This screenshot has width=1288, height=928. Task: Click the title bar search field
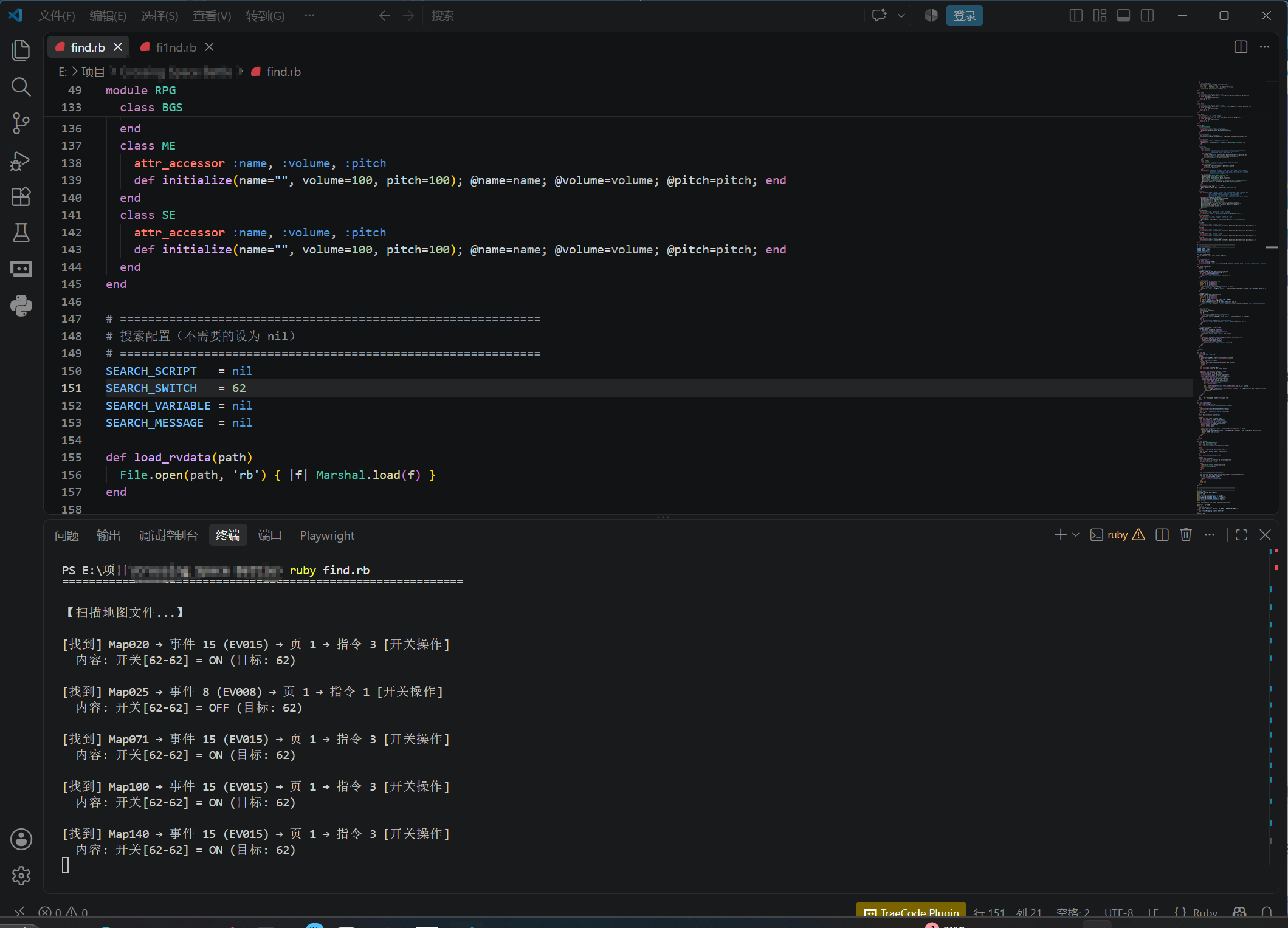pos(644,15)
